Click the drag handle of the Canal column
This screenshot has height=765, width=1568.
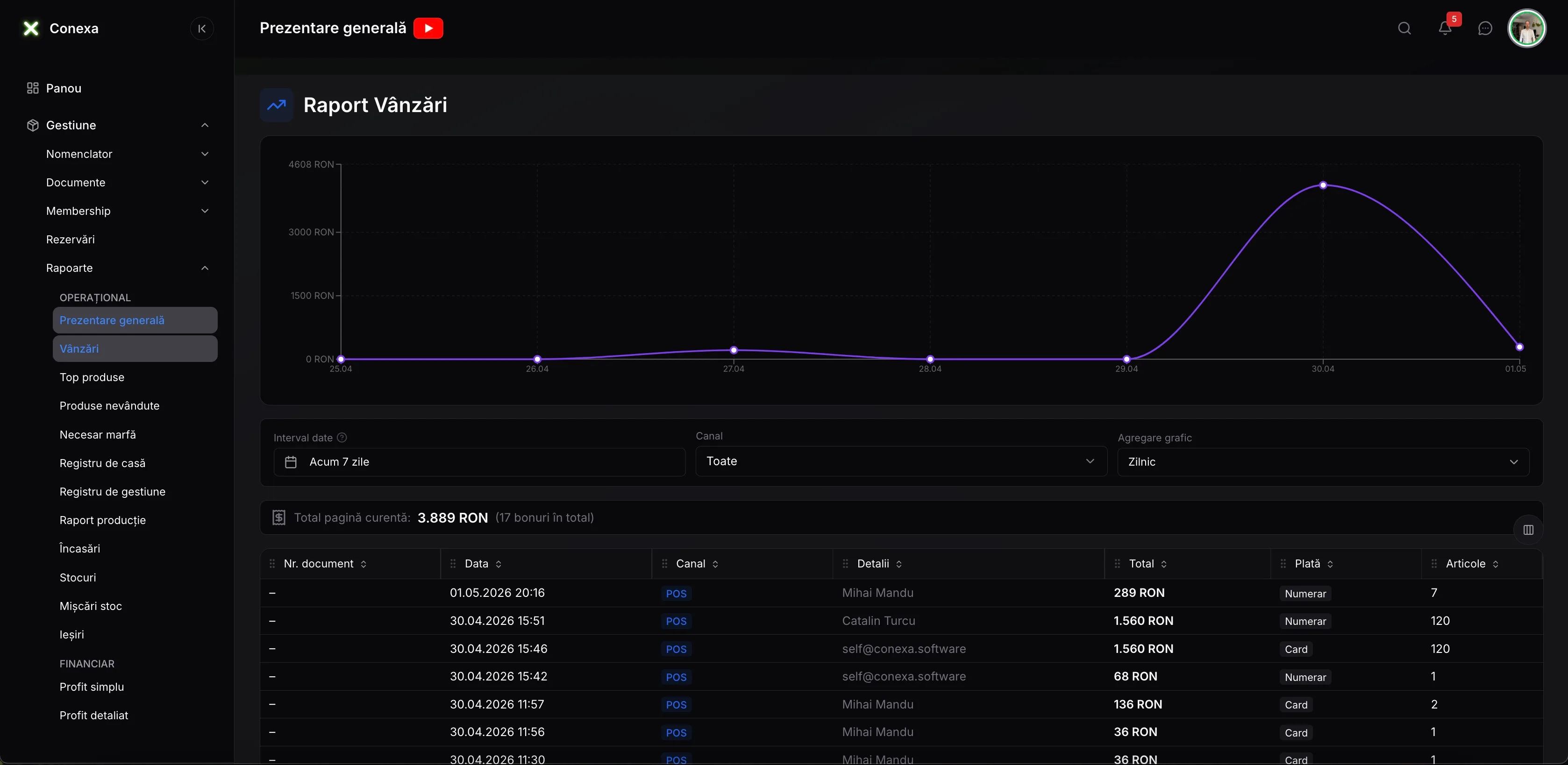pyautogui.click(x=665, y=564)
